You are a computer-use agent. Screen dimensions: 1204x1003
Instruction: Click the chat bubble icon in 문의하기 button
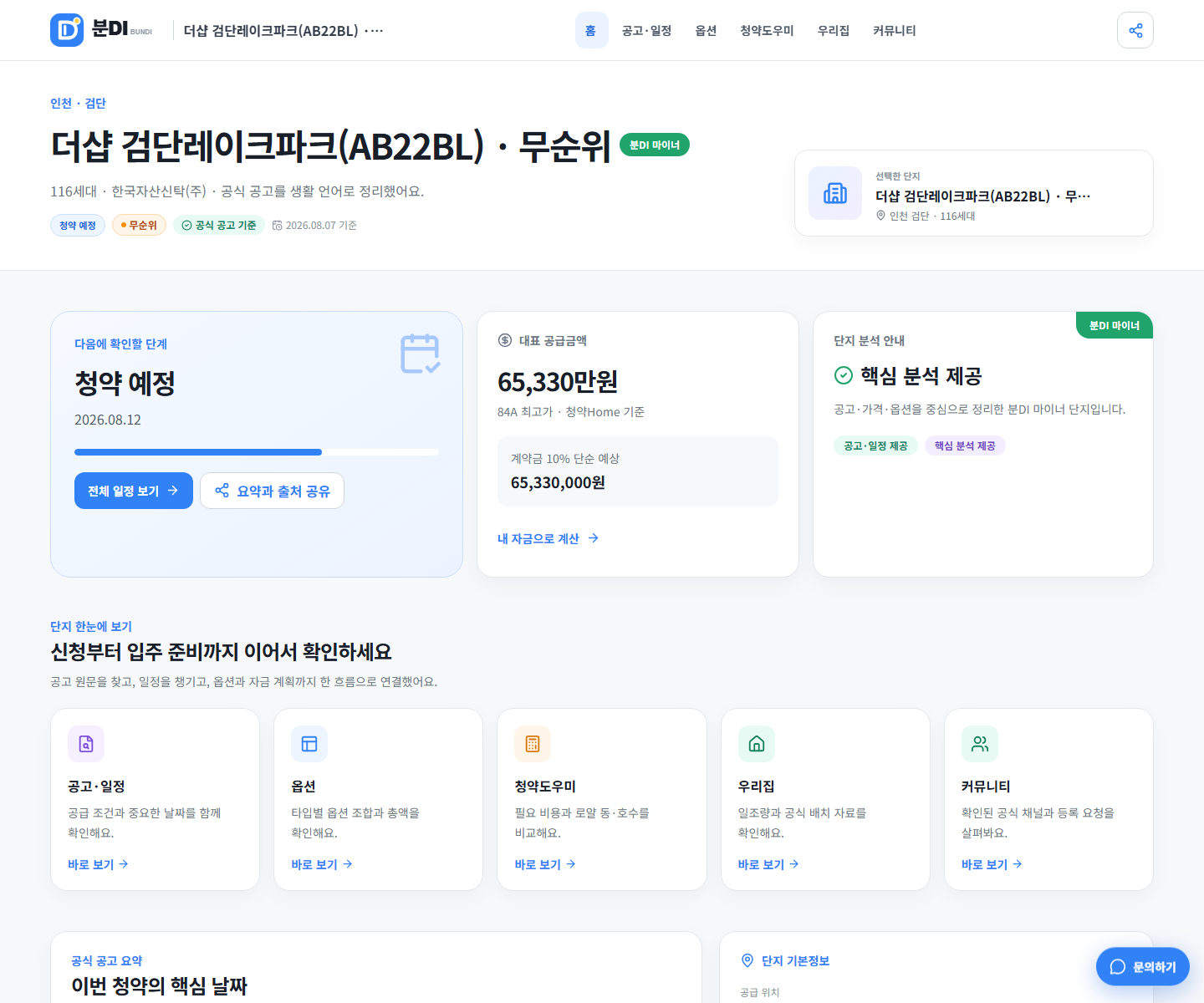coord(1118,967)
